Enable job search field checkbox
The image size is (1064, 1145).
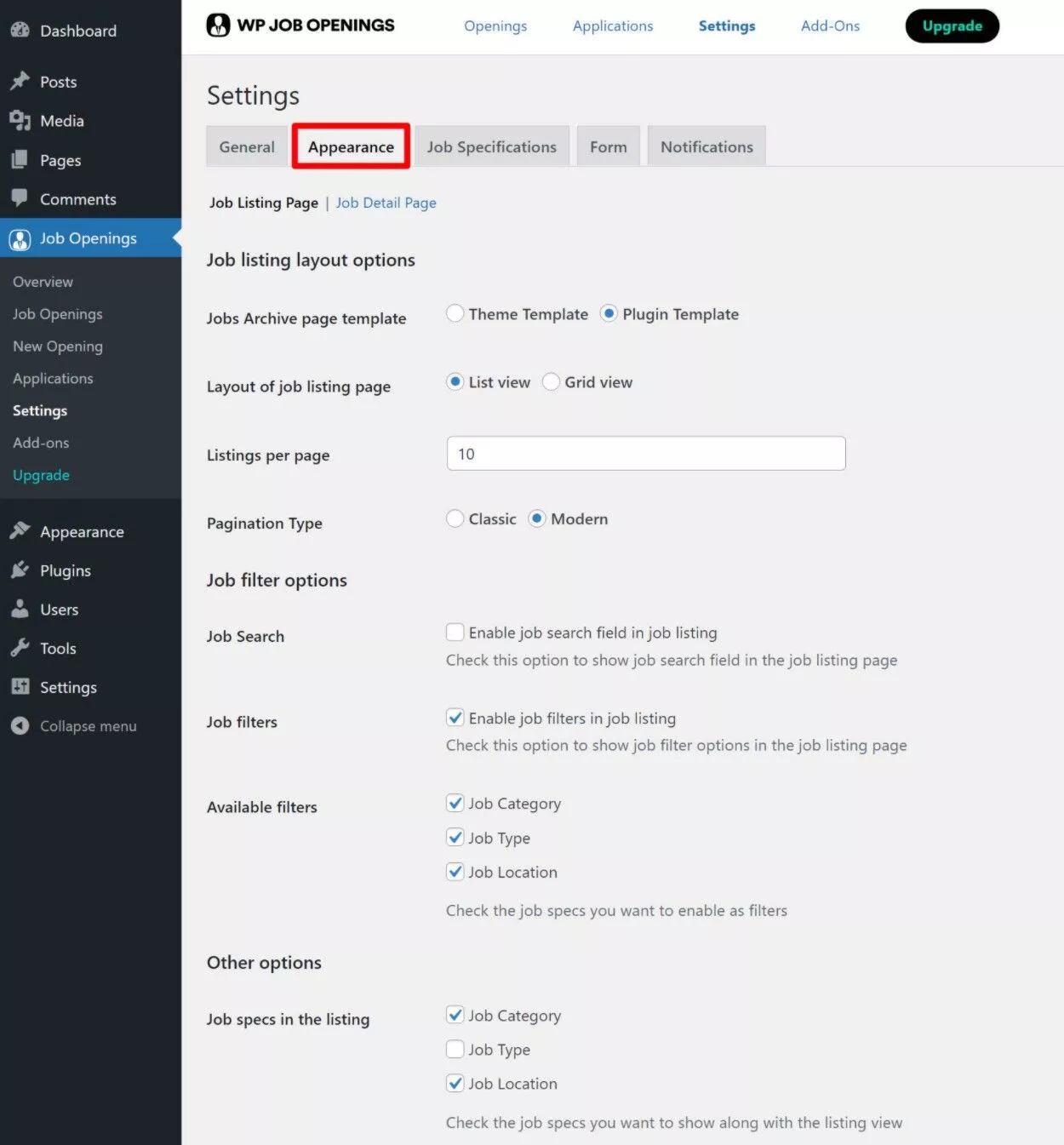(455, 632)
